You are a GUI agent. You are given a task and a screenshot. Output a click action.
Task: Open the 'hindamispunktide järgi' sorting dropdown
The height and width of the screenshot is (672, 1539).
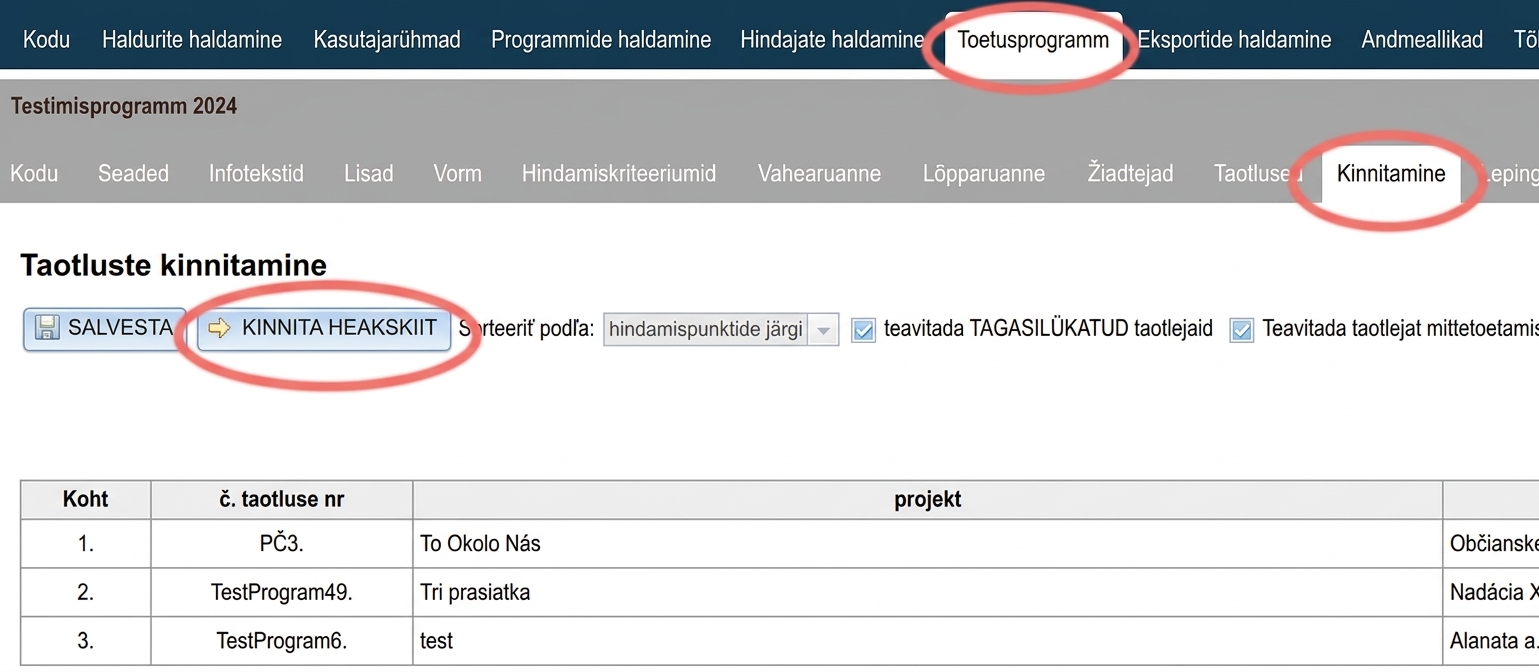tap(721, 329)
